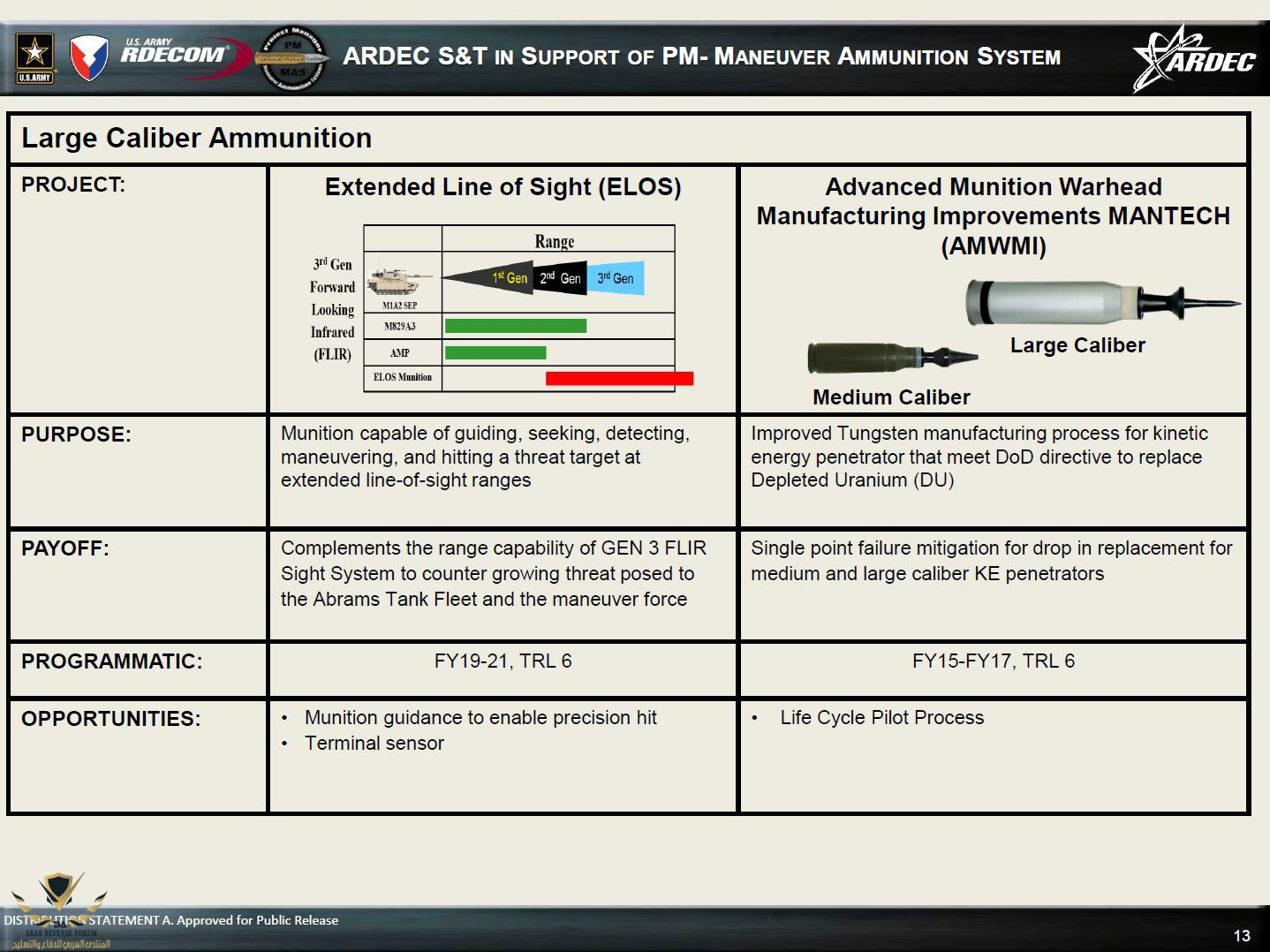Click the GEN 3 FLIR payoff text
The width and height of the screenshot is (1270, 952).
point(494,573)
